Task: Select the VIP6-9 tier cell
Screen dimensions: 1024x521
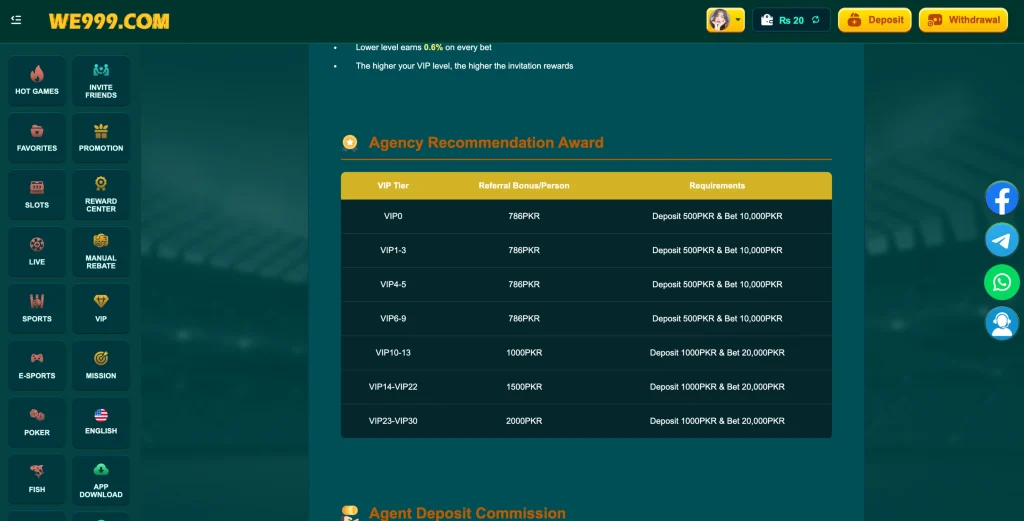Action: pyautogui.click(x=393, y=319)
